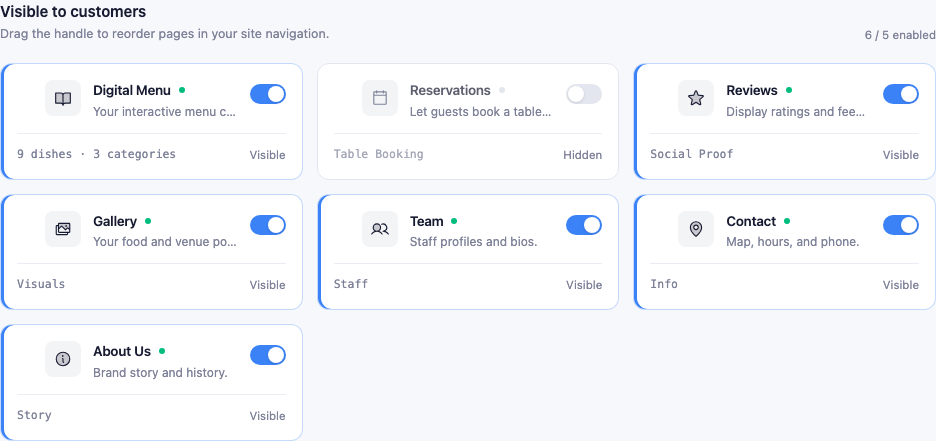936x441 pixels.
Task: Click the 'Visible' status on Reviews card
Action: (x=901, y=155)
